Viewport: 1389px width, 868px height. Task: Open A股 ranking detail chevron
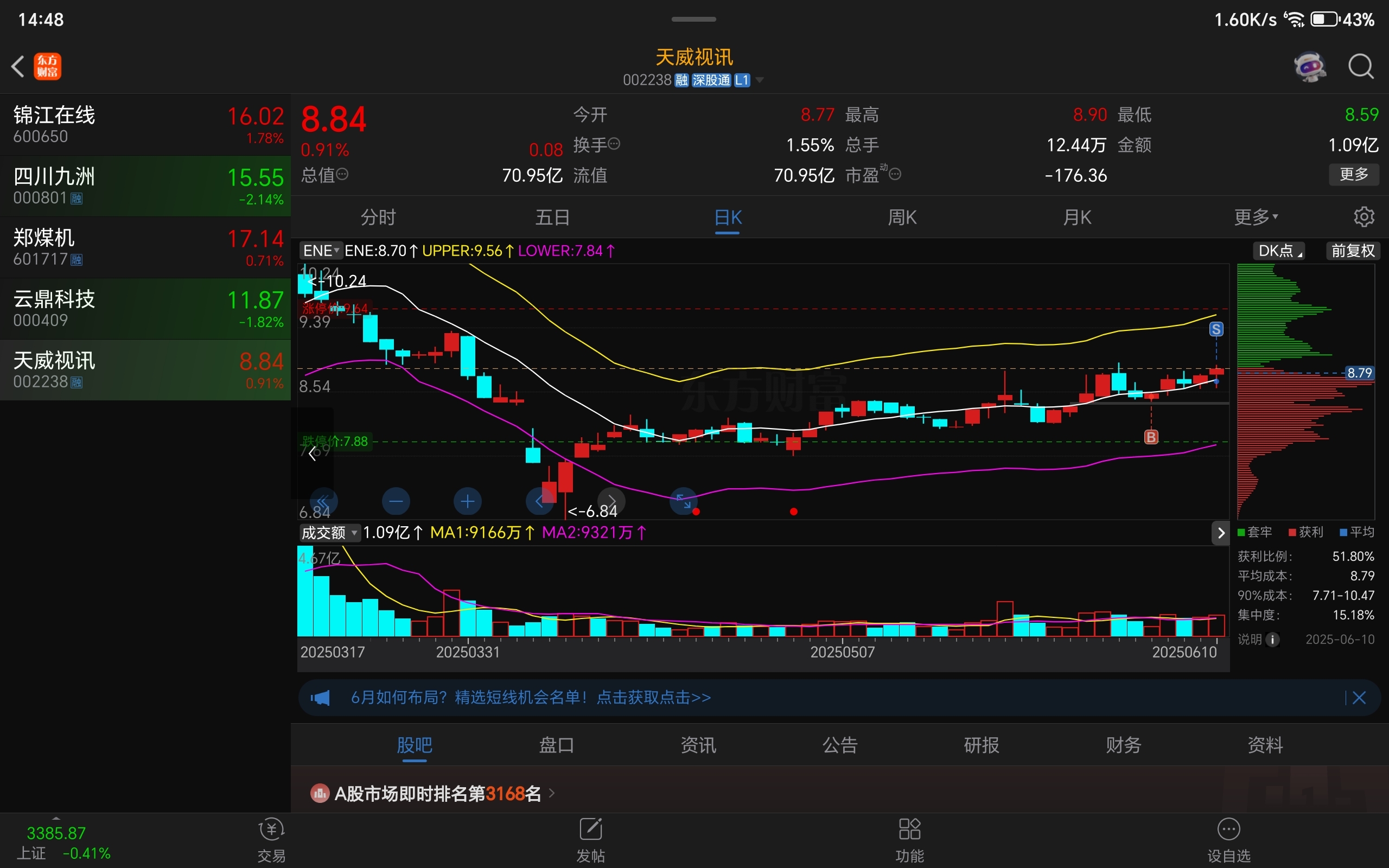click(x=552, y=793)
